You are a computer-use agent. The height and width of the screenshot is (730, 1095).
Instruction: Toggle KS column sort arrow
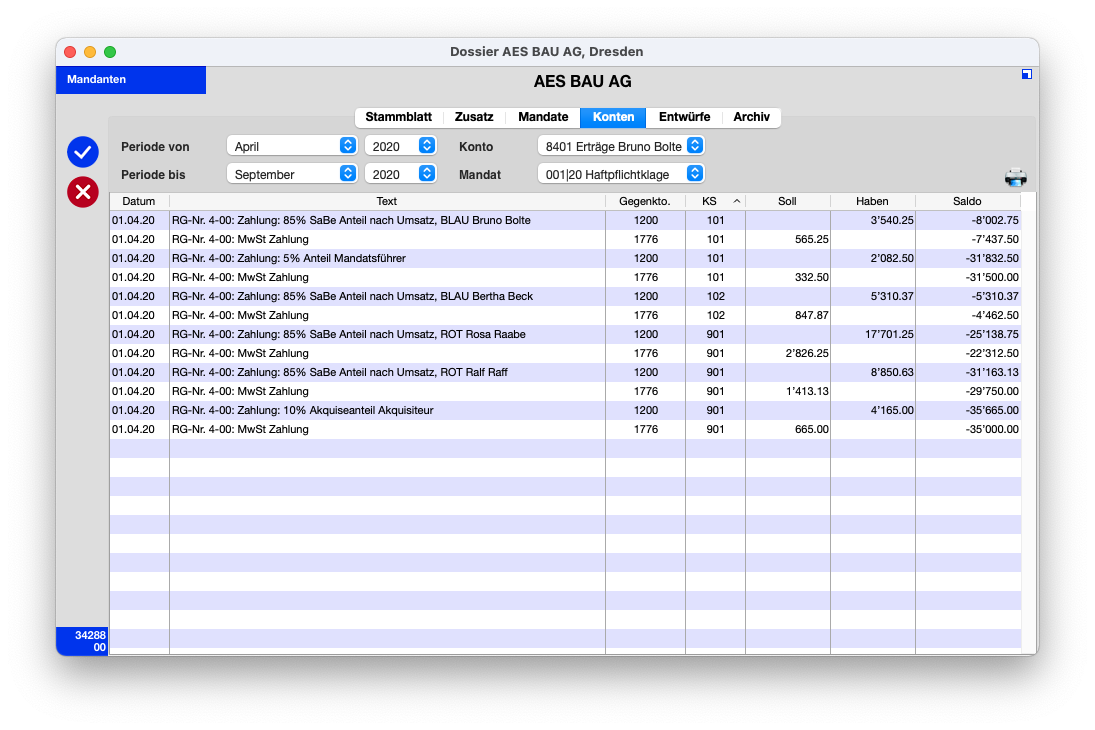pyautogui.click(x=737, y=201)
